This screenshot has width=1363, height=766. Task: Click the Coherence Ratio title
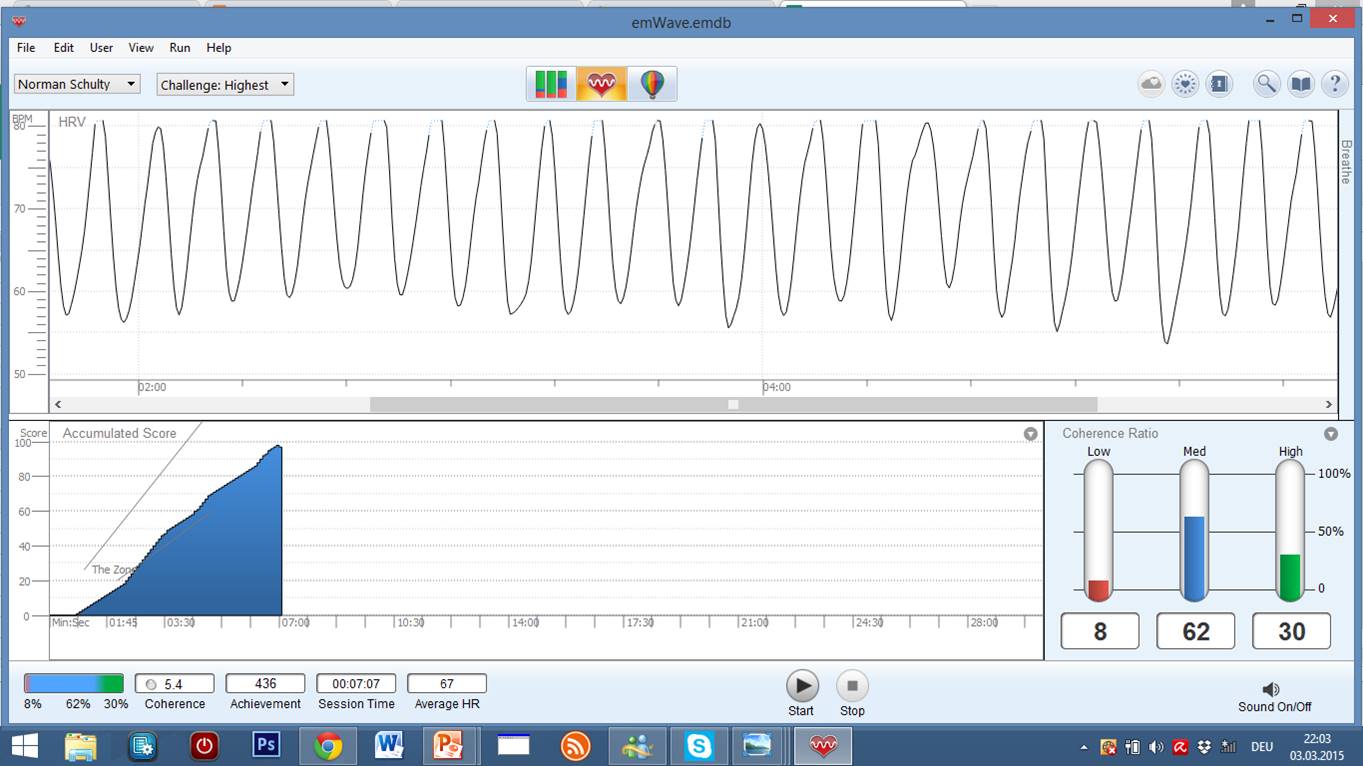(1110, 433)
